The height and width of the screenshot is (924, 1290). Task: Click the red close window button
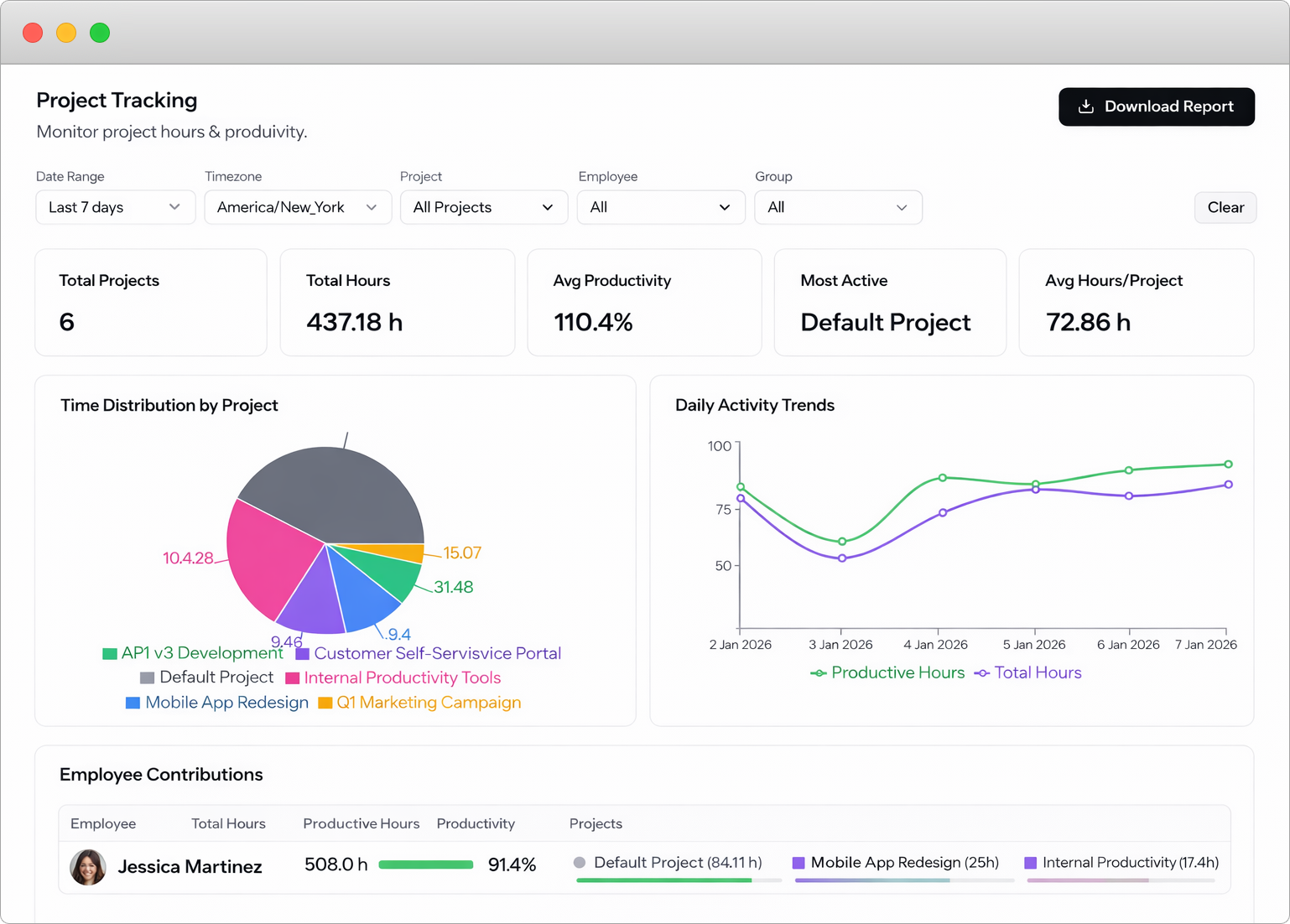[33, 33]
